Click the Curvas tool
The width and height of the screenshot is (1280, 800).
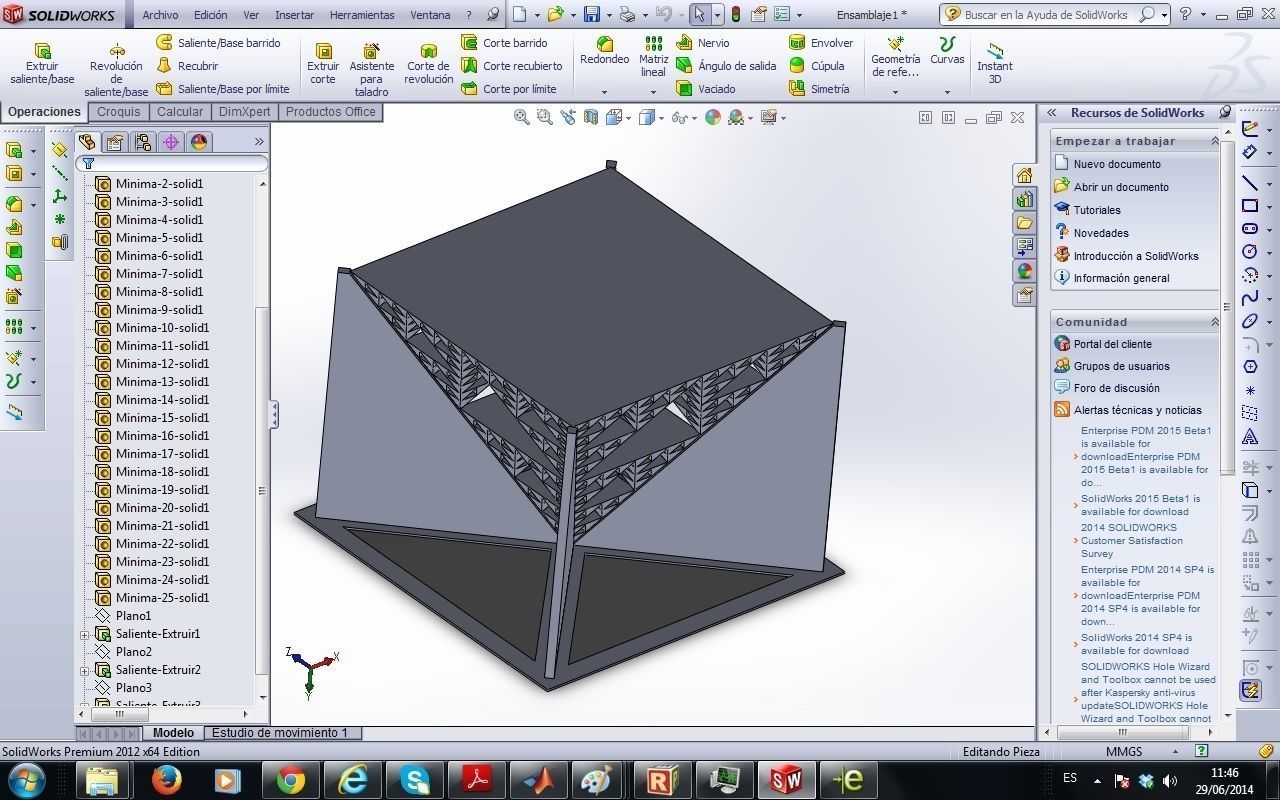click(947, 51)
